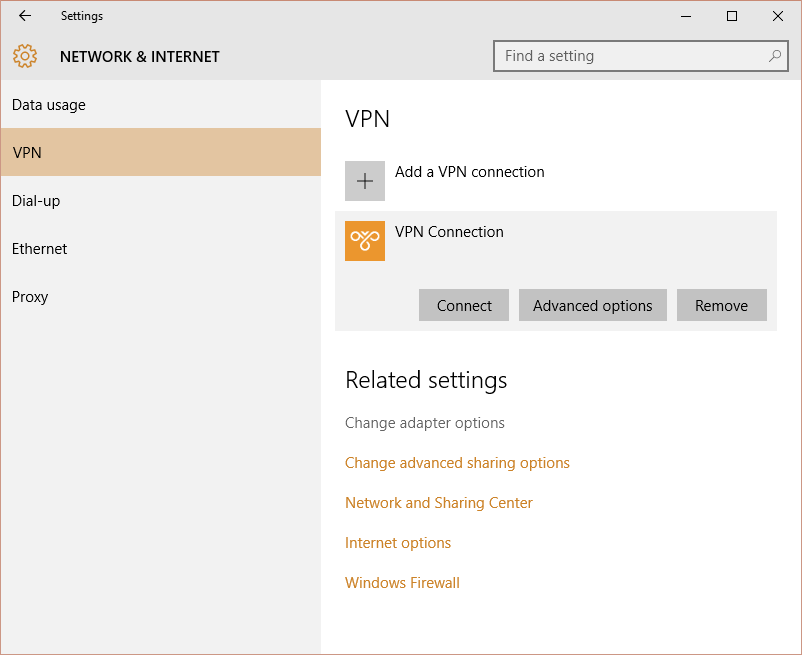Click the VPN Connection profile icon
The height and width of the screenshot is (655, 802).
tap(365, 241)
